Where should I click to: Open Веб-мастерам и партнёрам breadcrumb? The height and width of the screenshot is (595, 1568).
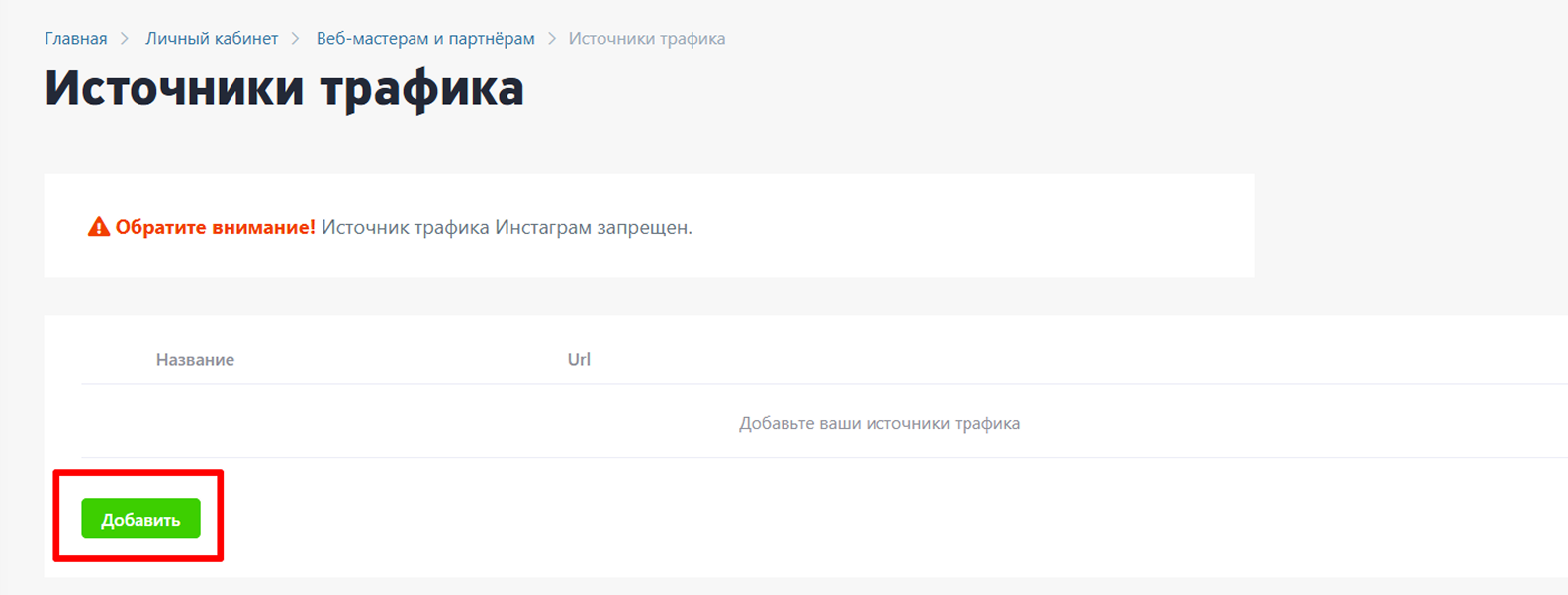click(x=425, y=39)
